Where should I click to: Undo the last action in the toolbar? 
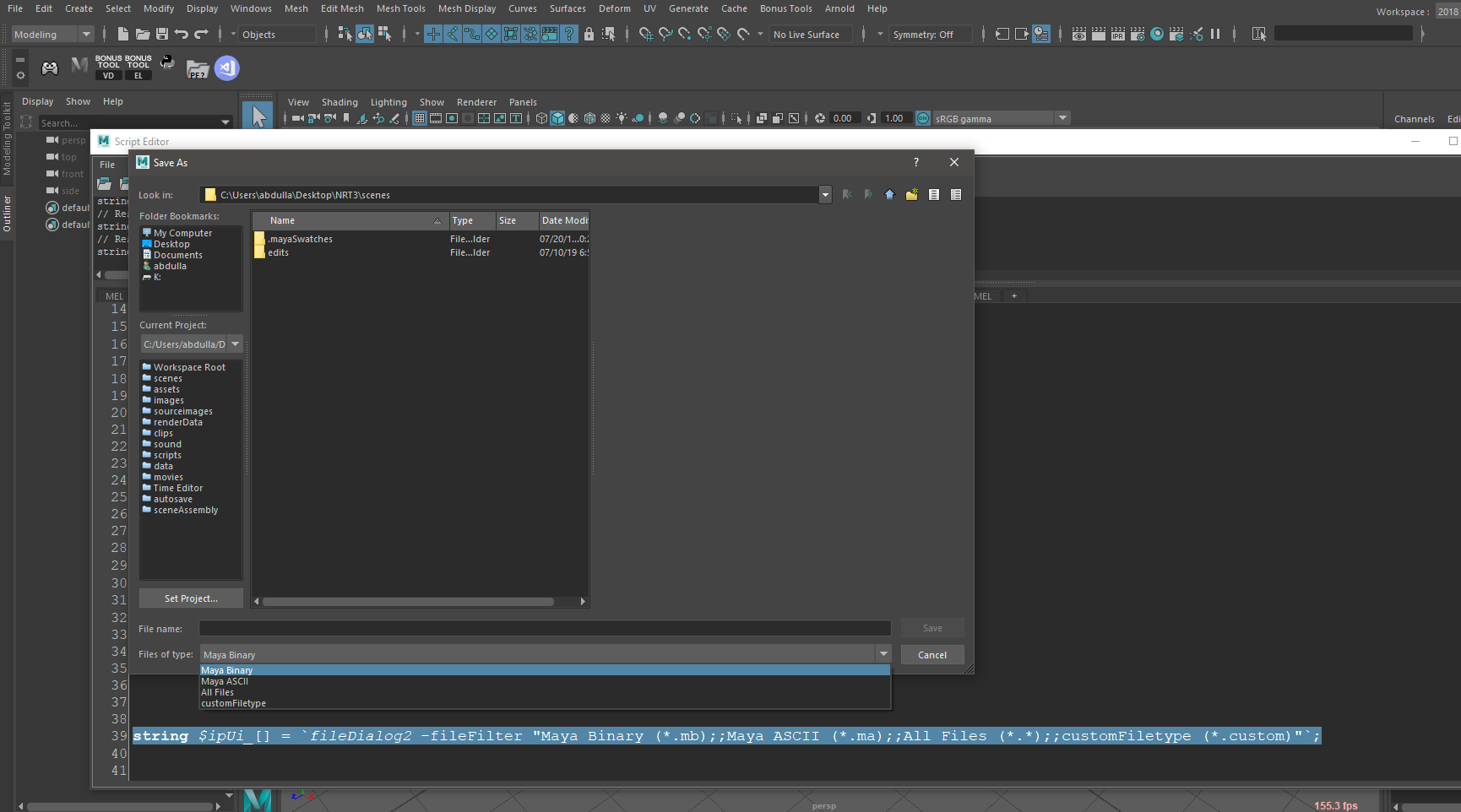click(181, 35)
